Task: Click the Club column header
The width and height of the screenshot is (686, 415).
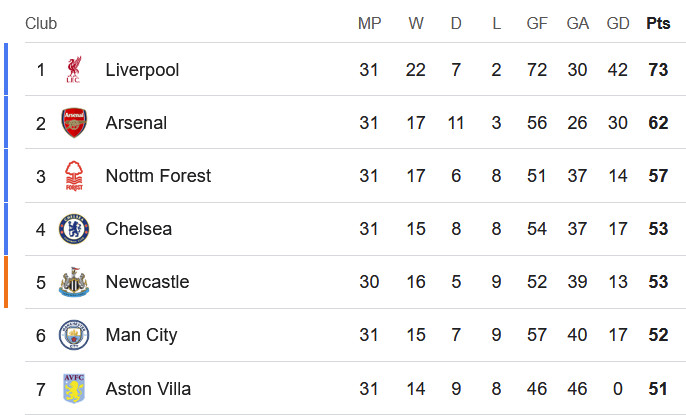Action: point(41,23)
